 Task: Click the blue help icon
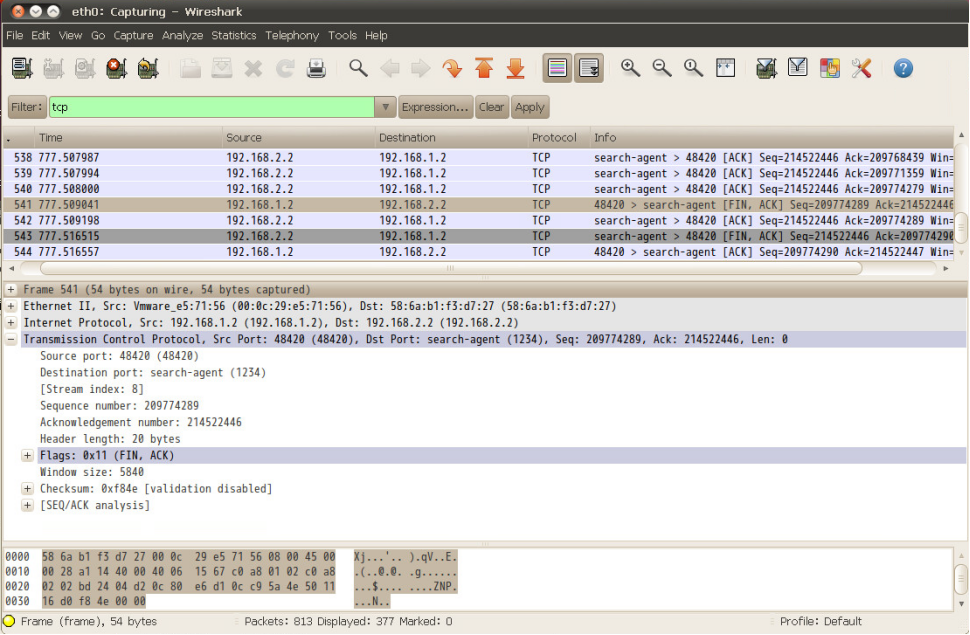click(903, 68)
